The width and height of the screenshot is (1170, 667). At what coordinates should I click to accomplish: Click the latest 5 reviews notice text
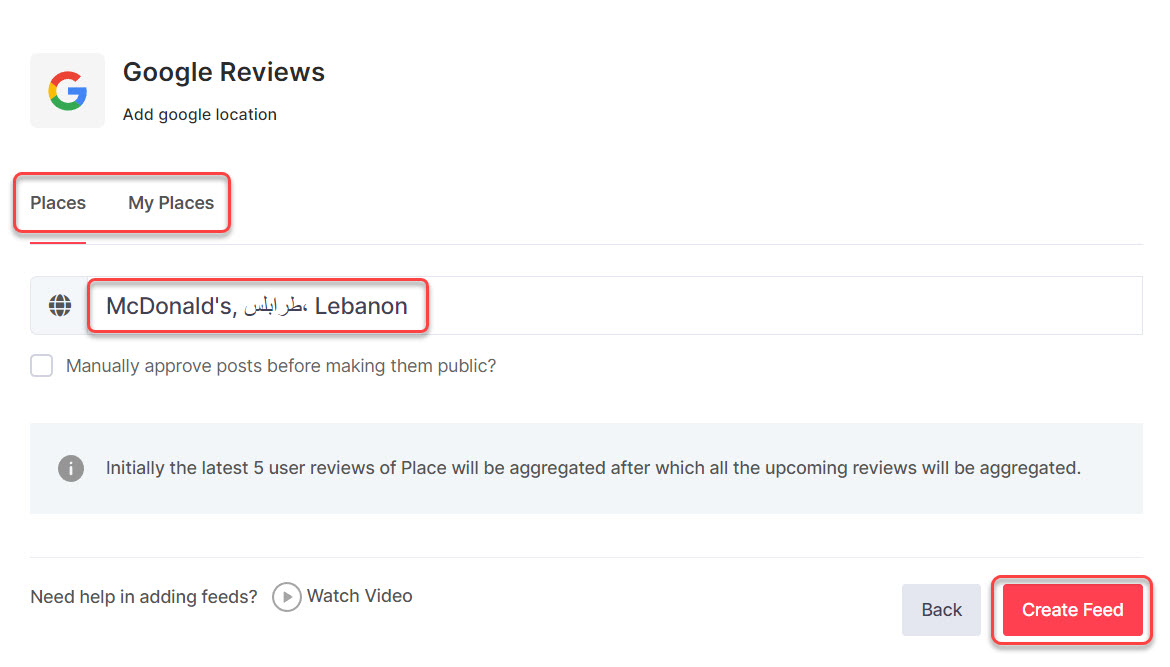pos(593,468)
